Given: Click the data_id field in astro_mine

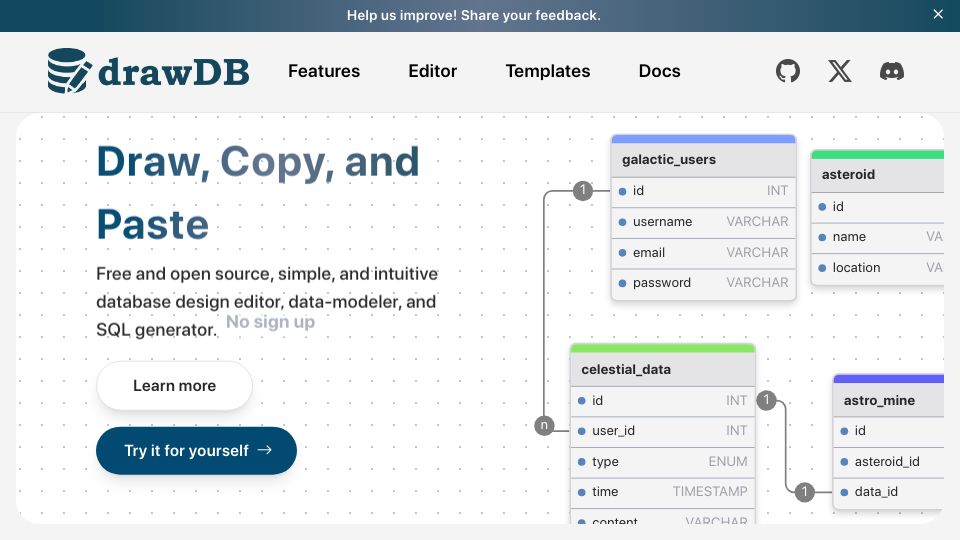Looking at the screenshot, I should point(888,492).
